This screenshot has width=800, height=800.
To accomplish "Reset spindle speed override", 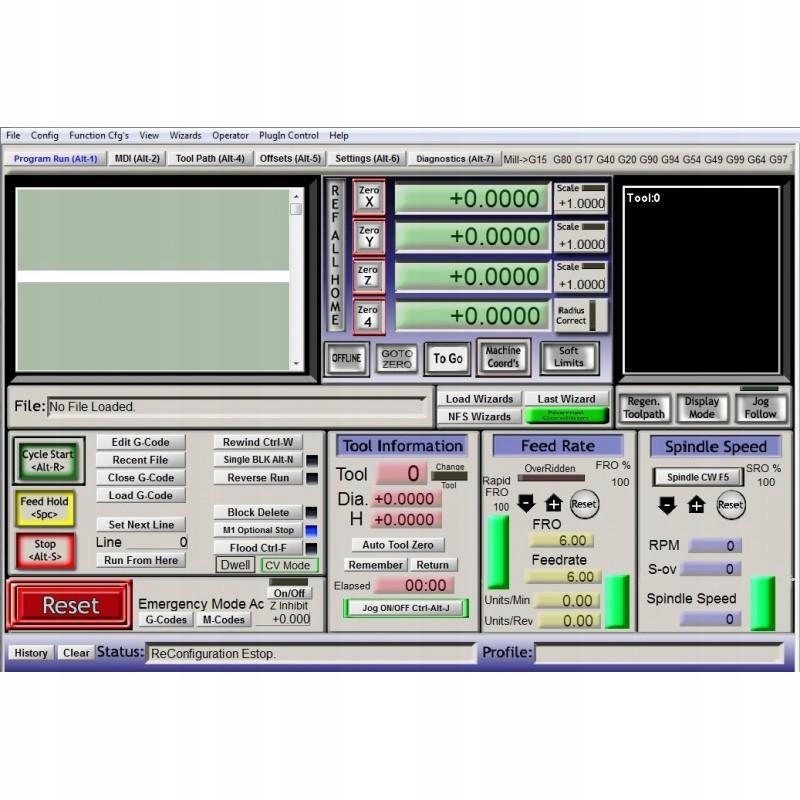I will (x=731, y=505).
